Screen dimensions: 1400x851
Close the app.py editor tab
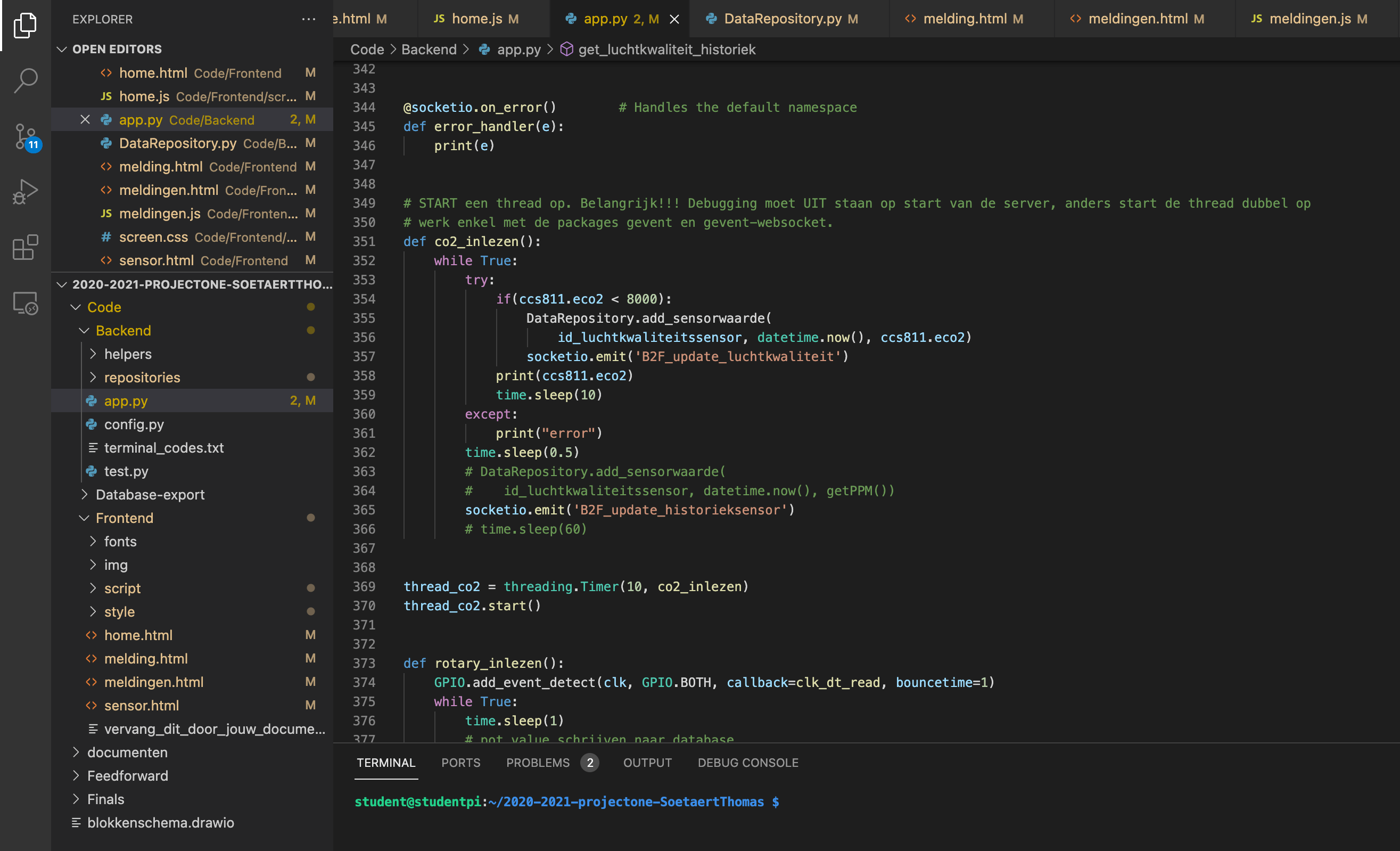pyautogui.click(x=674, y=19)
